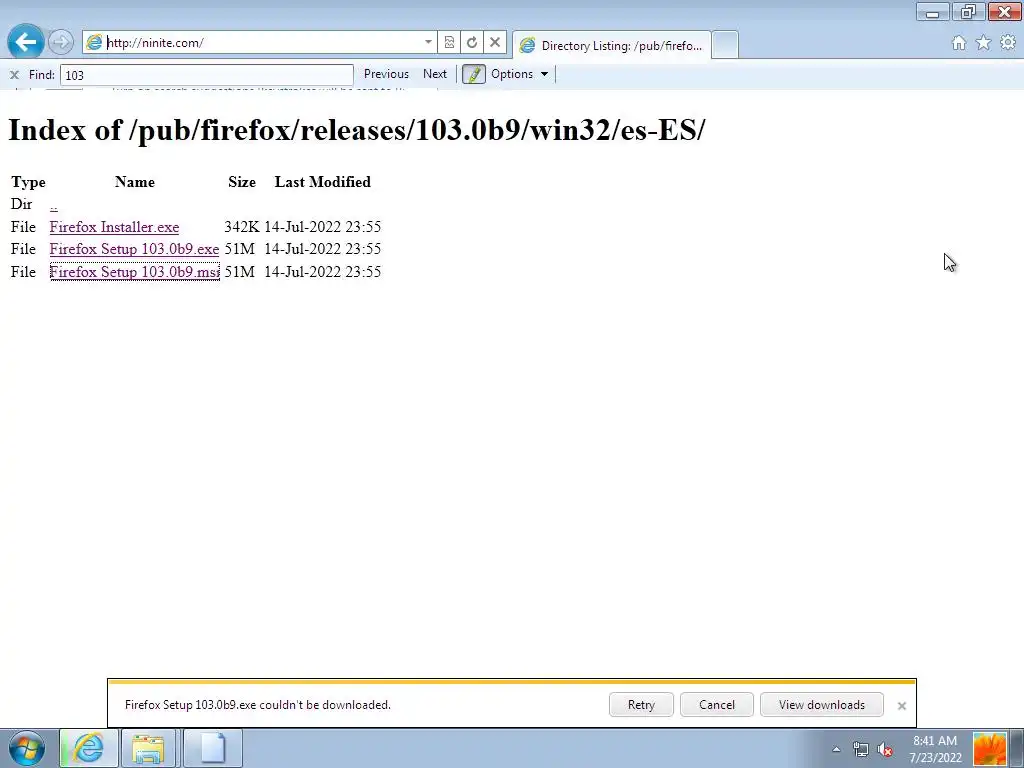Screen dimensions: 1024x768
Task: Open the parent directory '..' link
Action: 54,205
